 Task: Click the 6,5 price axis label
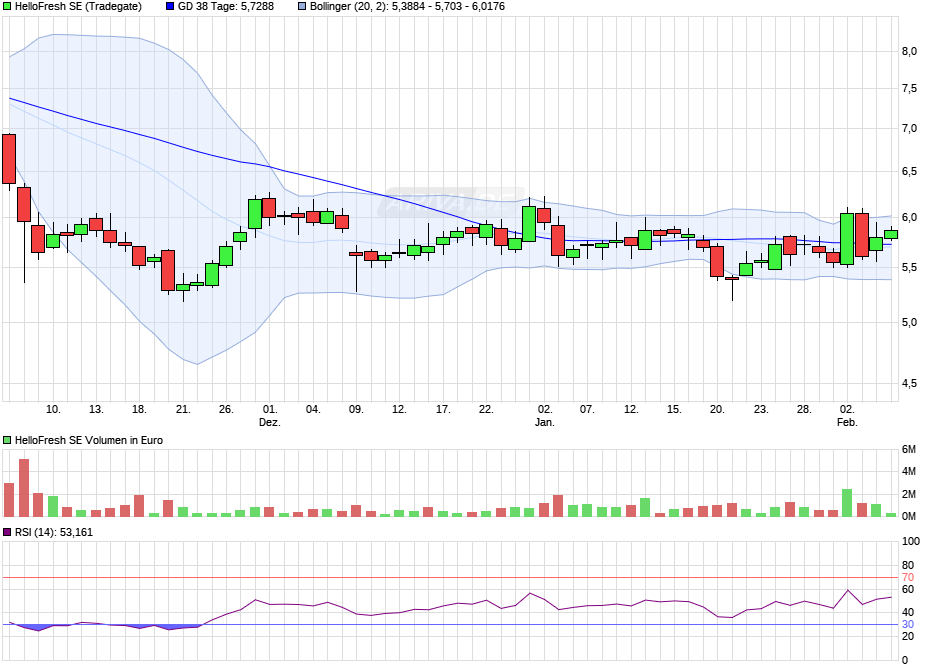[909, 171]
